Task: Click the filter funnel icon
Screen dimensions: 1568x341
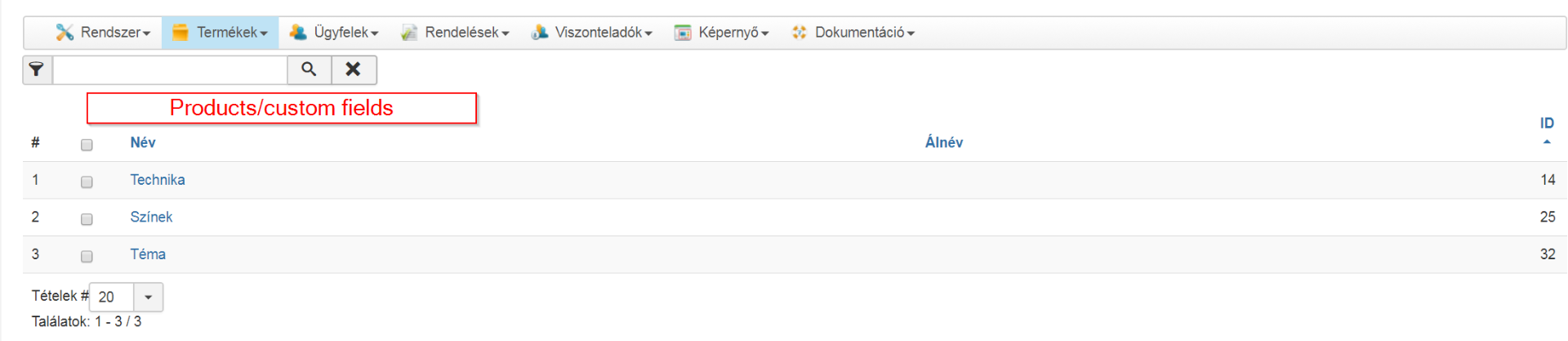Action: [x=37, y=70]
